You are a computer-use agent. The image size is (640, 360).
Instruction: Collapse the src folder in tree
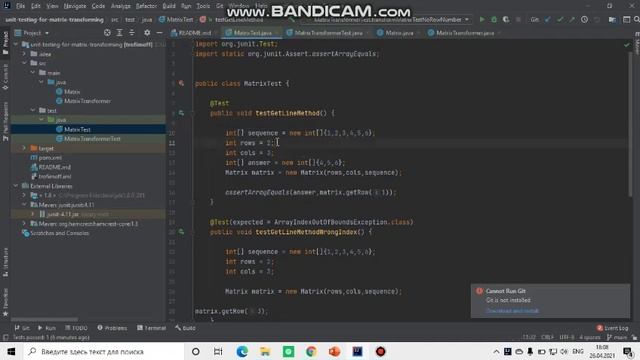(x=24, y=63)
